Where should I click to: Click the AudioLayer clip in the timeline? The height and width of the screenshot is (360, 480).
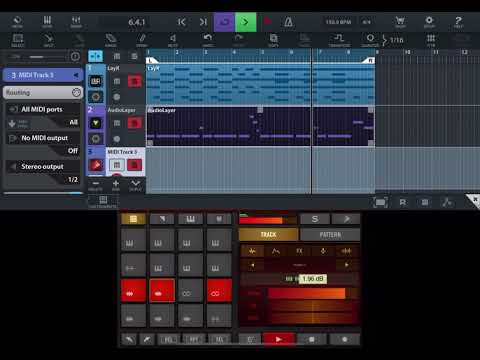(x=229, y=126)
